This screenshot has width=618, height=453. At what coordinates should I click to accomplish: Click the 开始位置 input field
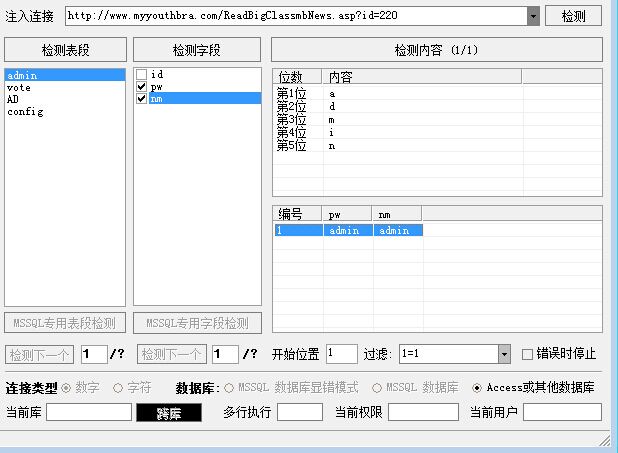click(x=342, y=354)
